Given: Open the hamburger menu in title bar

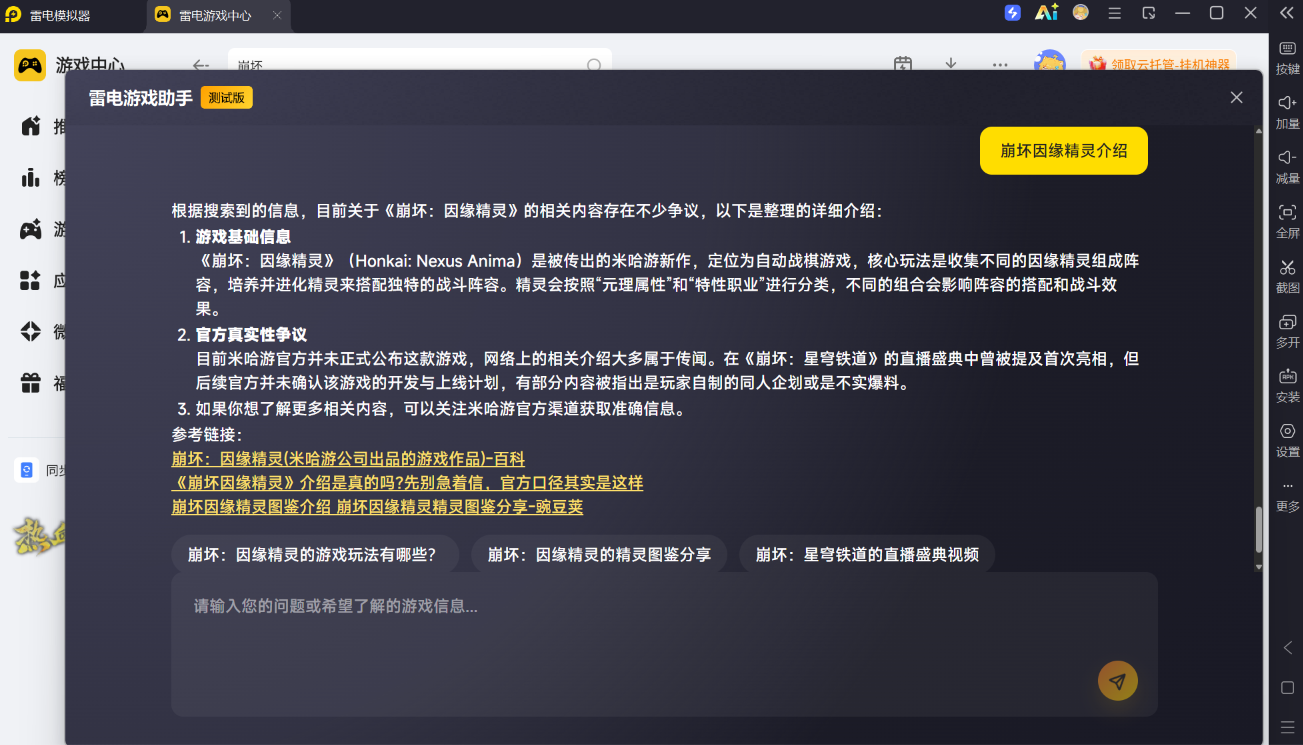Looking at the screenshot, I should pos(1115,13).
